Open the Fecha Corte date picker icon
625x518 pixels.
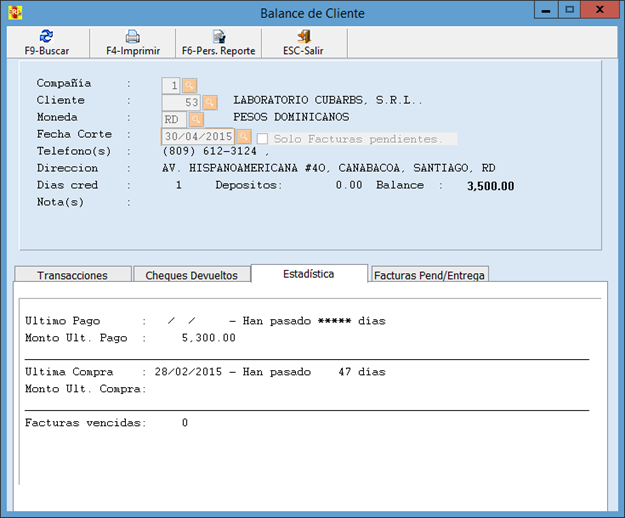[244, 137]
